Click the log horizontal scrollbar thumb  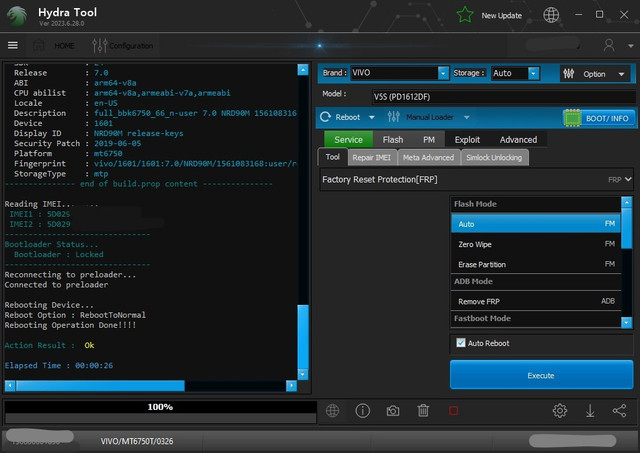tap(100, 386)
